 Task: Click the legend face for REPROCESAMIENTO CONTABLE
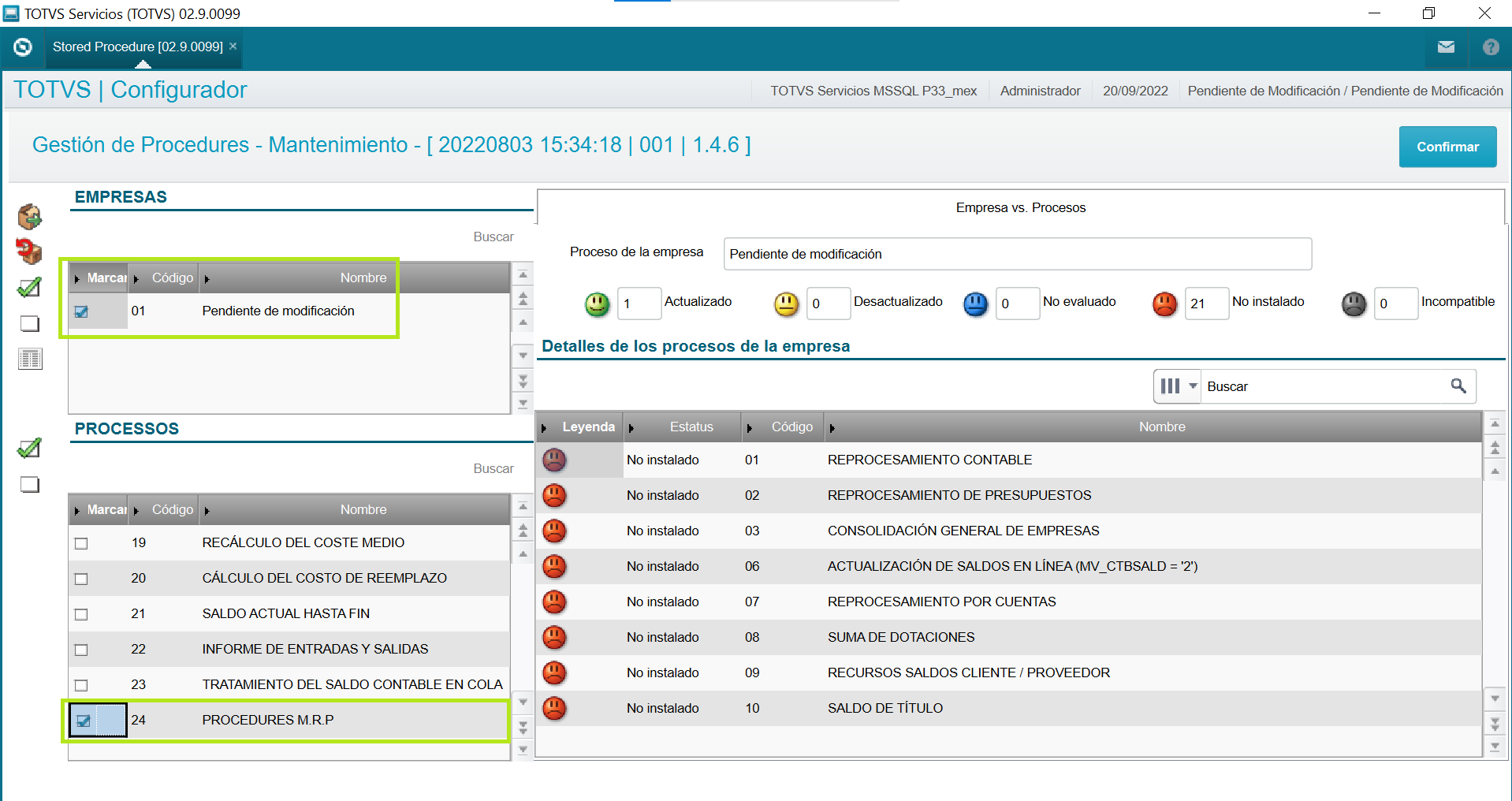coord(555,460)
